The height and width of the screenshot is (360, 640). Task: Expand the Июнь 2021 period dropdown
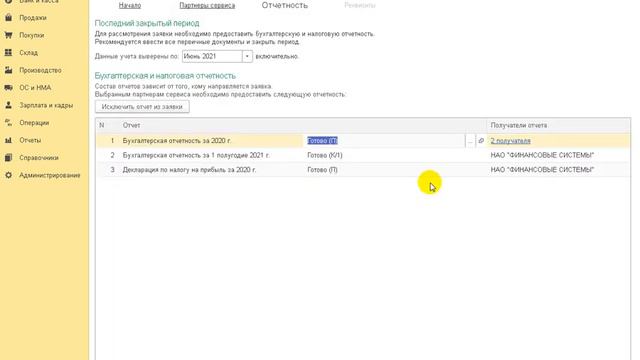(x=247, y=56)
